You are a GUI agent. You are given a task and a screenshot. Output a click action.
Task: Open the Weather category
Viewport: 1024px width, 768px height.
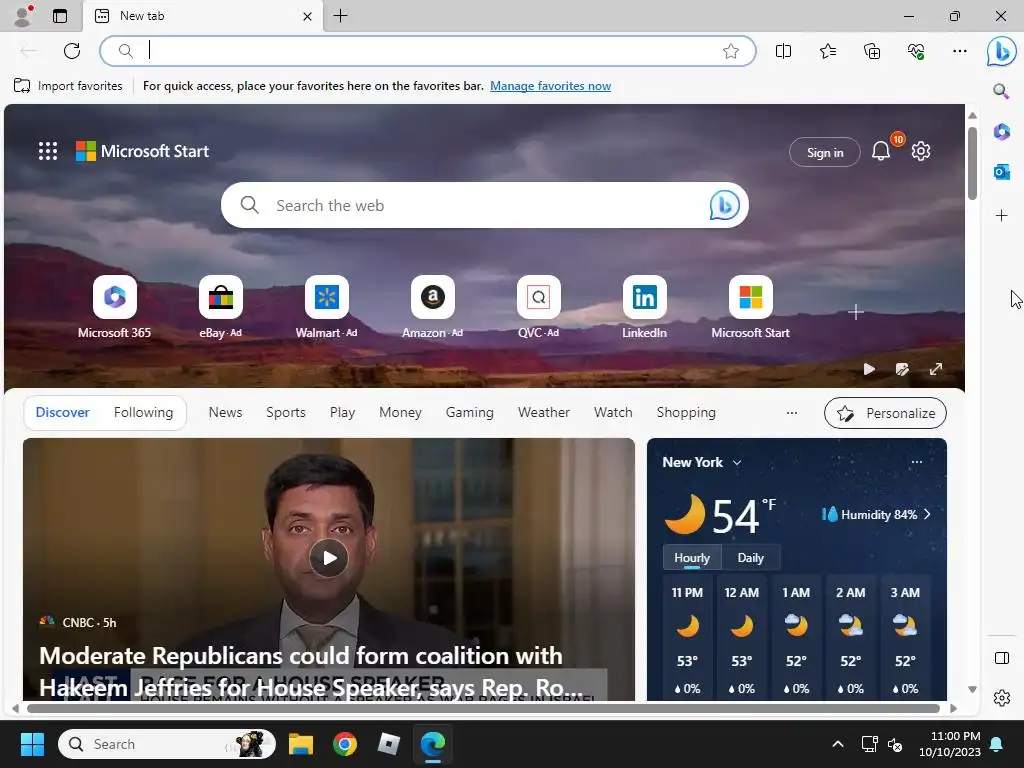[543, 412]
